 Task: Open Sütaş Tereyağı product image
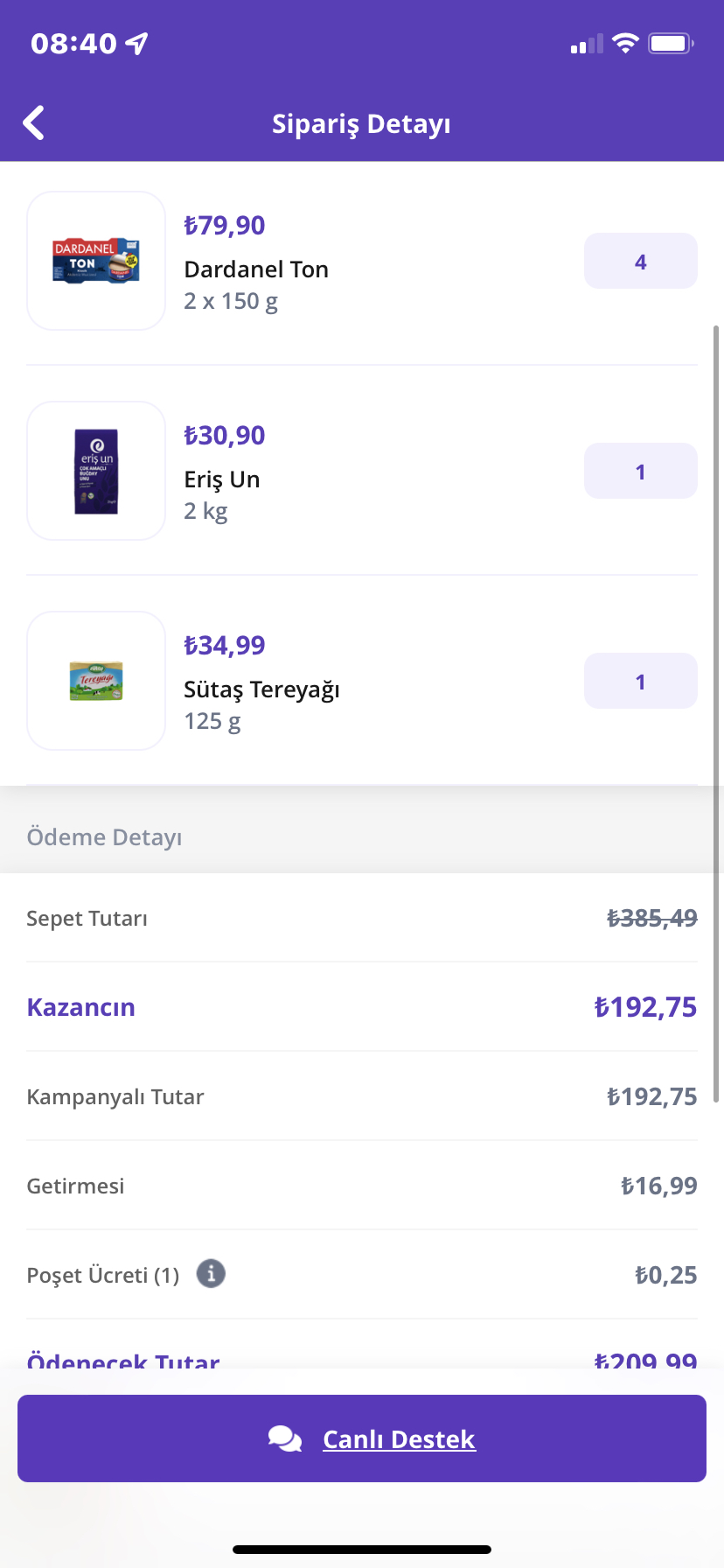[96, 681]
